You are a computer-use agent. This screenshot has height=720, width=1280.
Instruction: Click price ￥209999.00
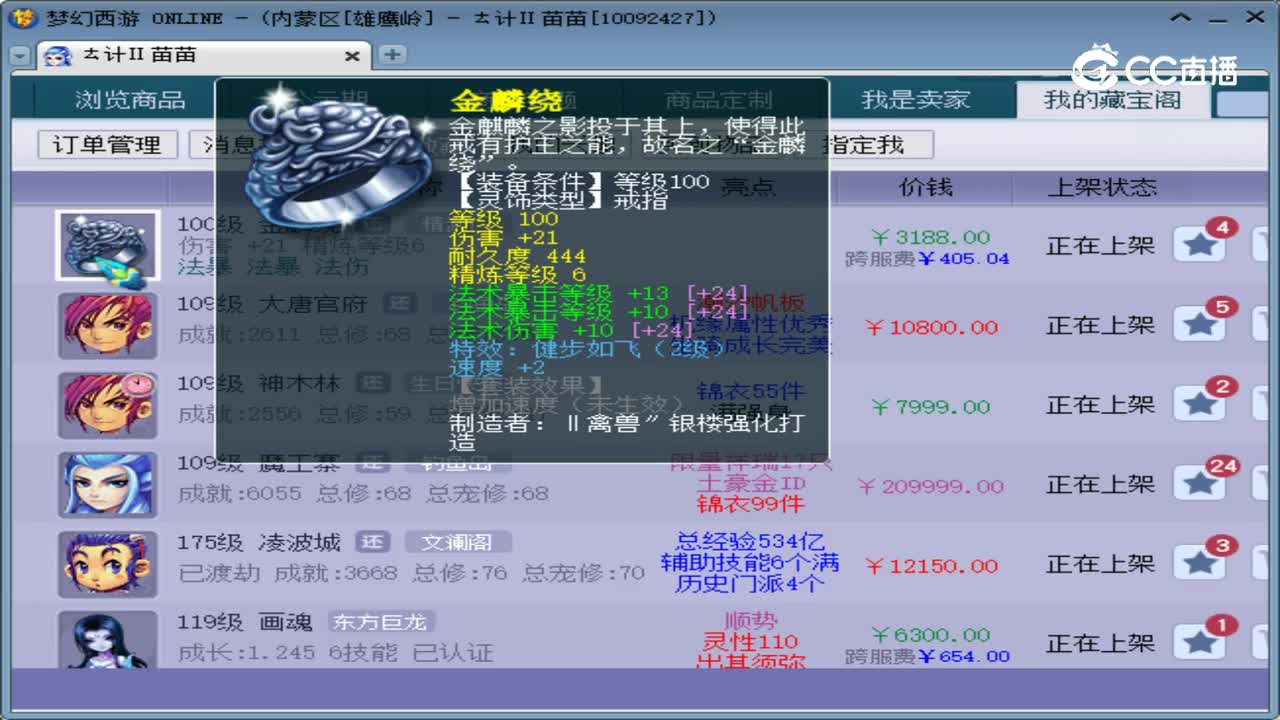click(x=930, y=487)
